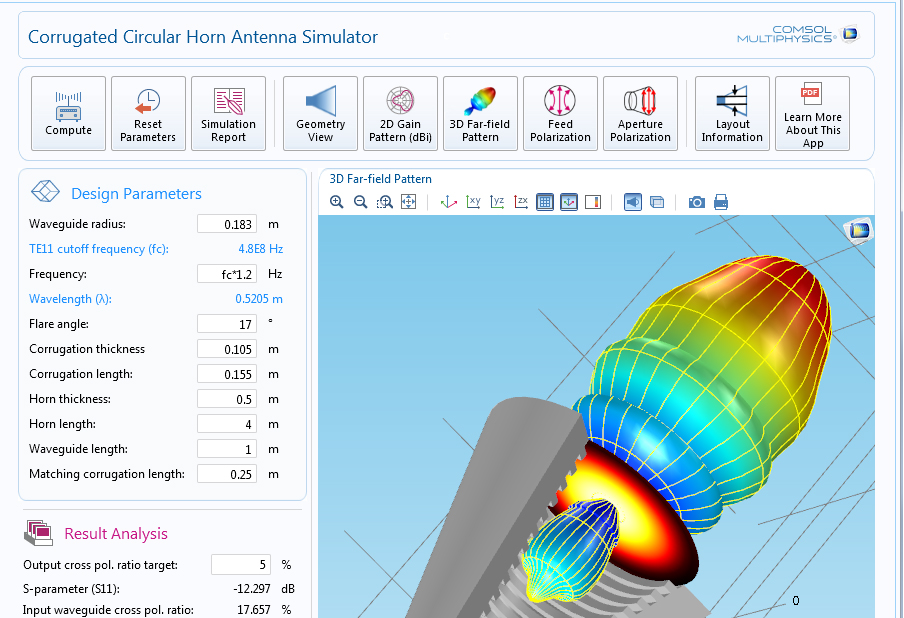Toggle the color legend display

click(x=593, y=202)
